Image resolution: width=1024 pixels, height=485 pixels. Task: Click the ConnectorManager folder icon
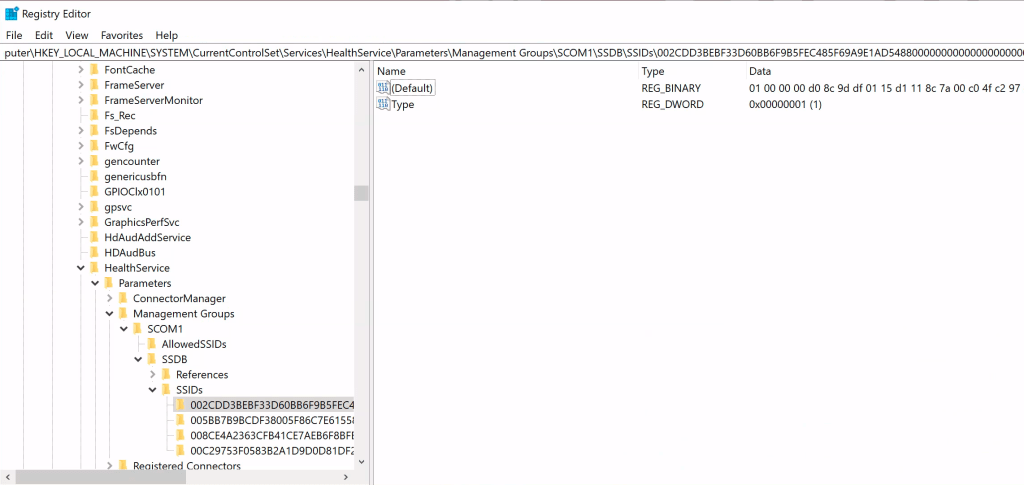123,299
